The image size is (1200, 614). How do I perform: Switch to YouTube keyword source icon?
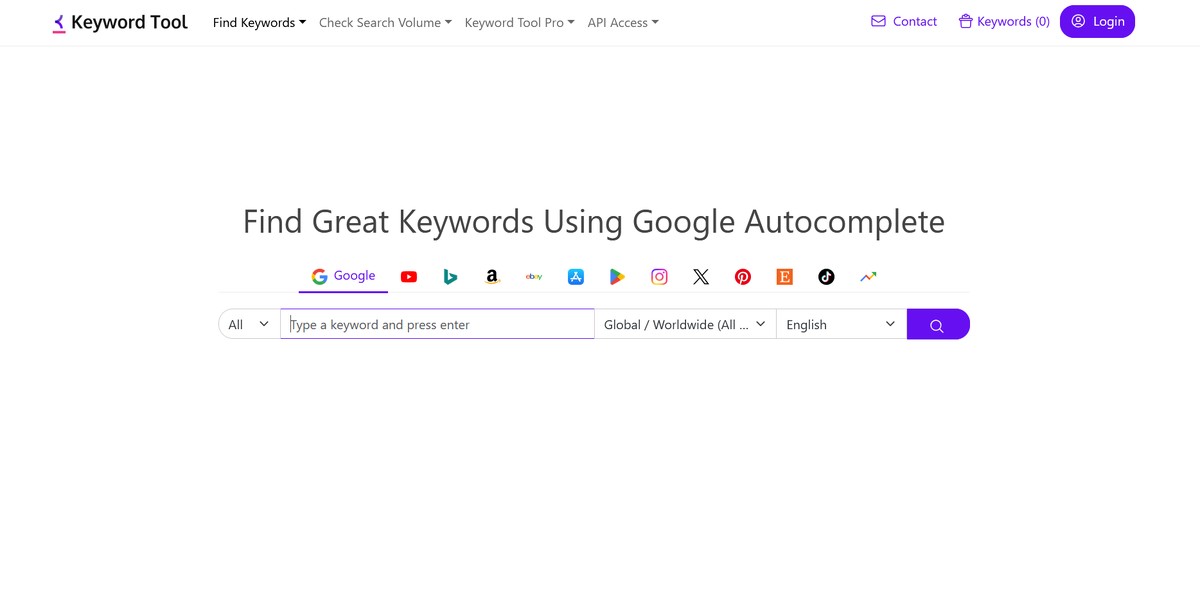[409, 277]
